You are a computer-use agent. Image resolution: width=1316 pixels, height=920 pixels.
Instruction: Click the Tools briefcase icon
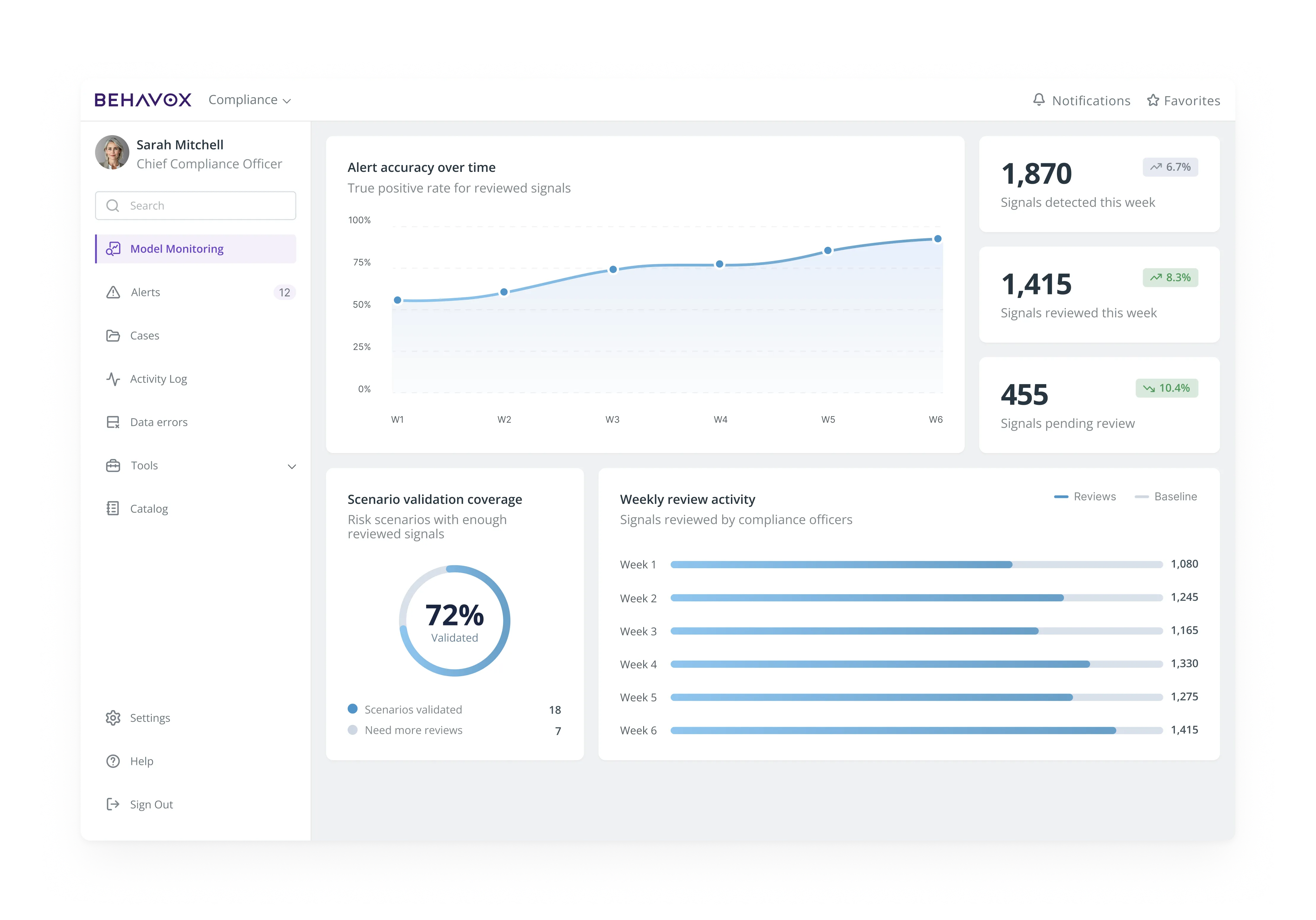click(113, 465)
